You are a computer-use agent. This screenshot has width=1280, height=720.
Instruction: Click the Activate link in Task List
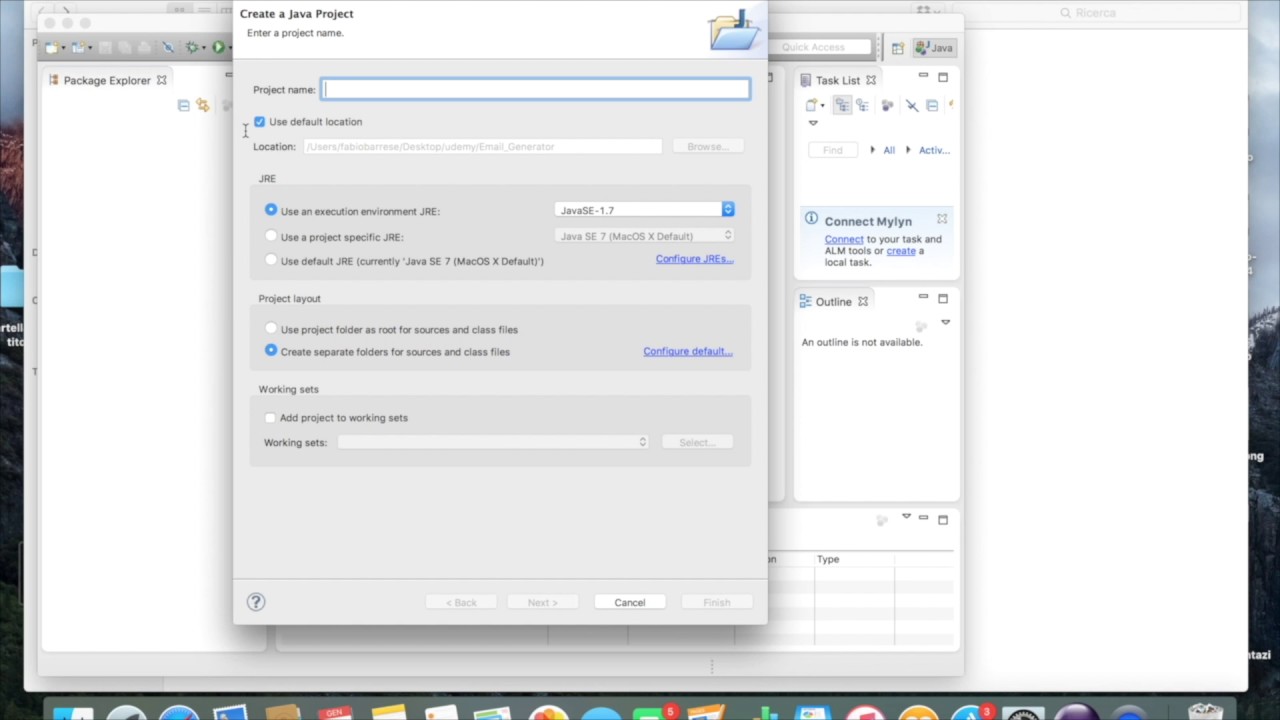point(934,150)
